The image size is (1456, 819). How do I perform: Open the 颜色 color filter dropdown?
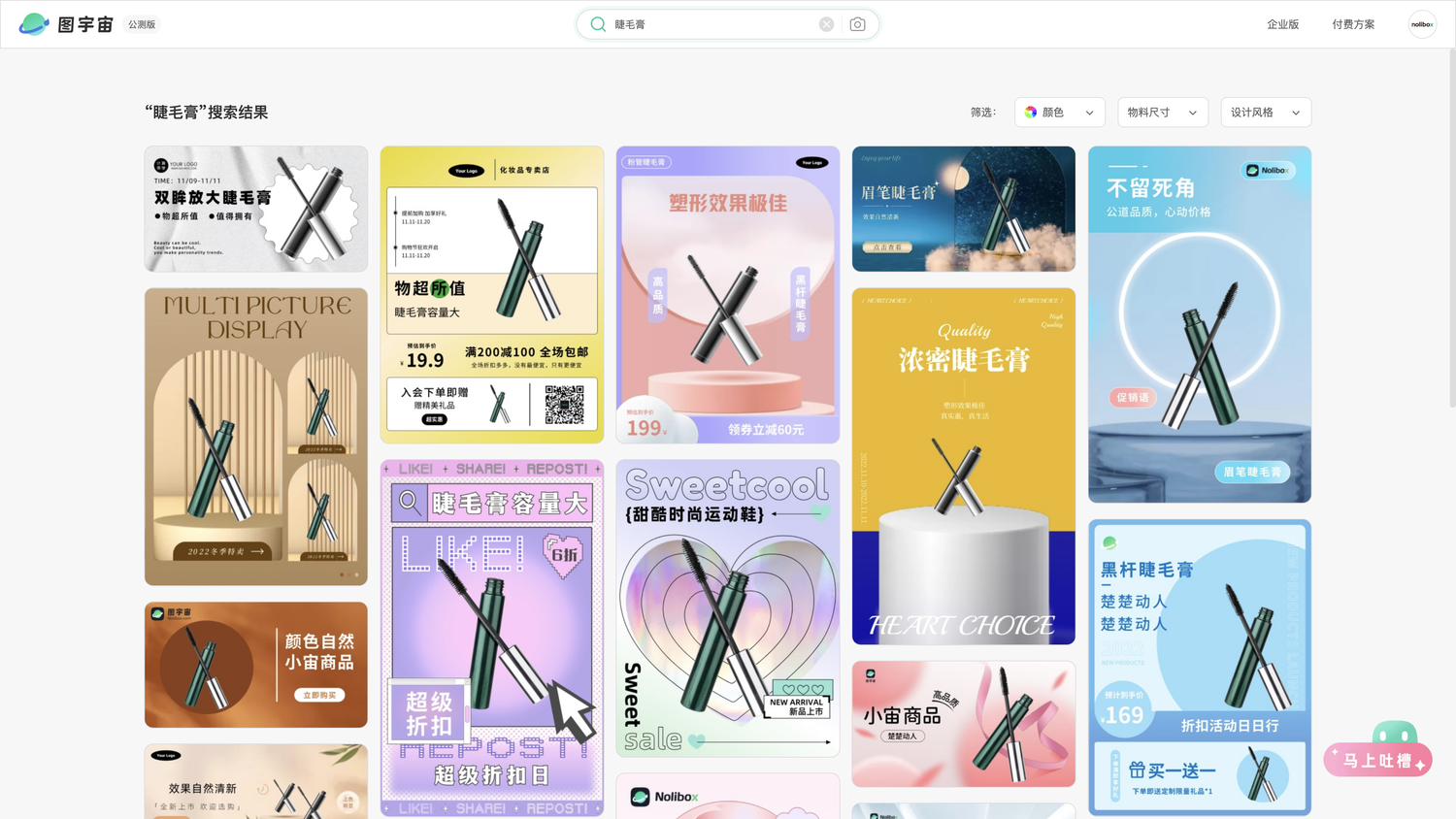coord(1060,113)
